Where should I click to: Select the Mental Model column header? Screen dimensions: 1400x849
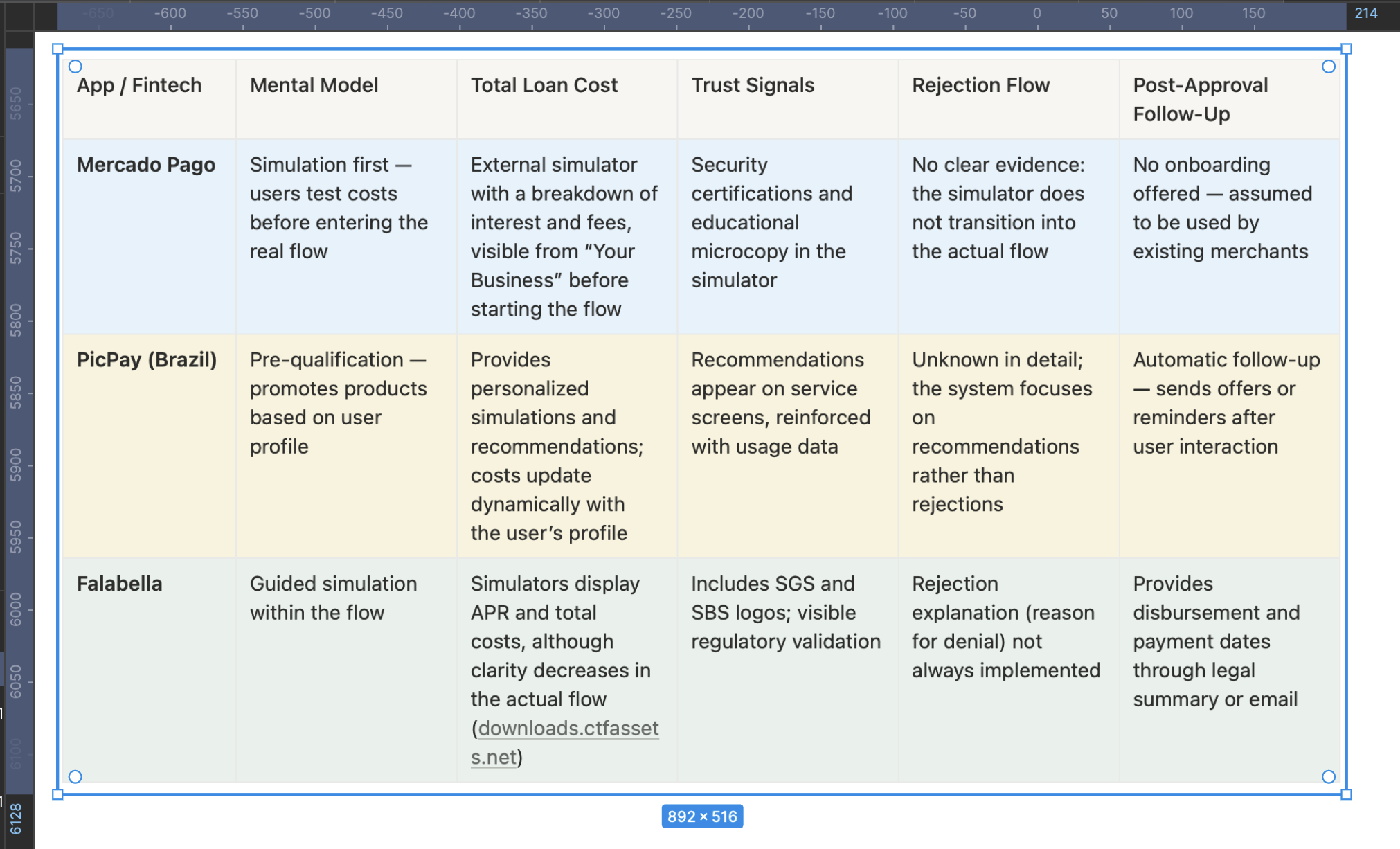314,85
